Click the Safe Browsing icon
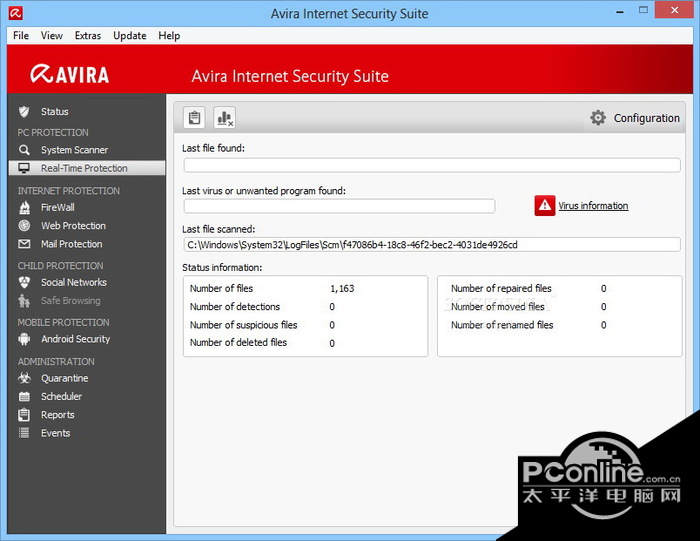The width and height of the screenshot is (700, 541). [24, 301]
